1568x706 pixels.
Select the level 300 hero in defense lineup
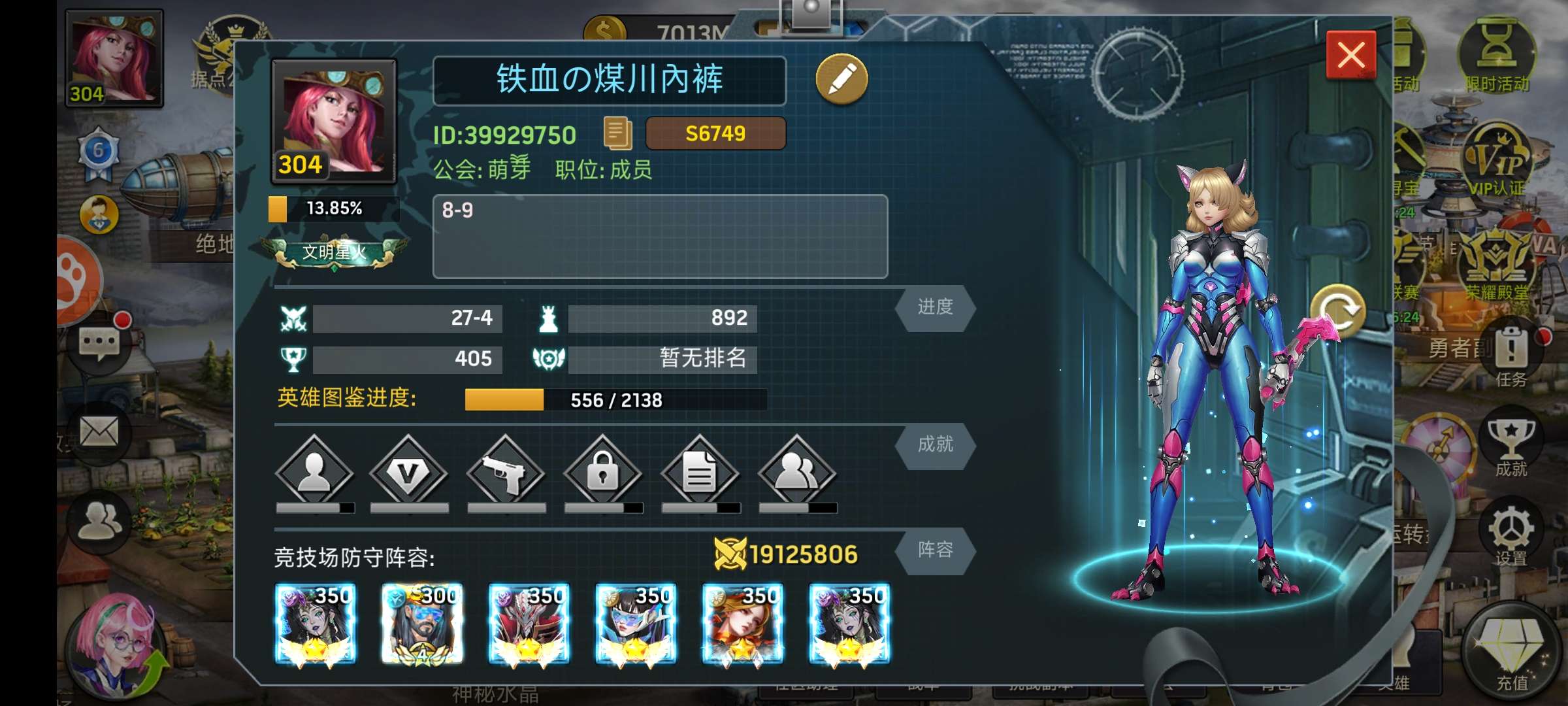422,624
